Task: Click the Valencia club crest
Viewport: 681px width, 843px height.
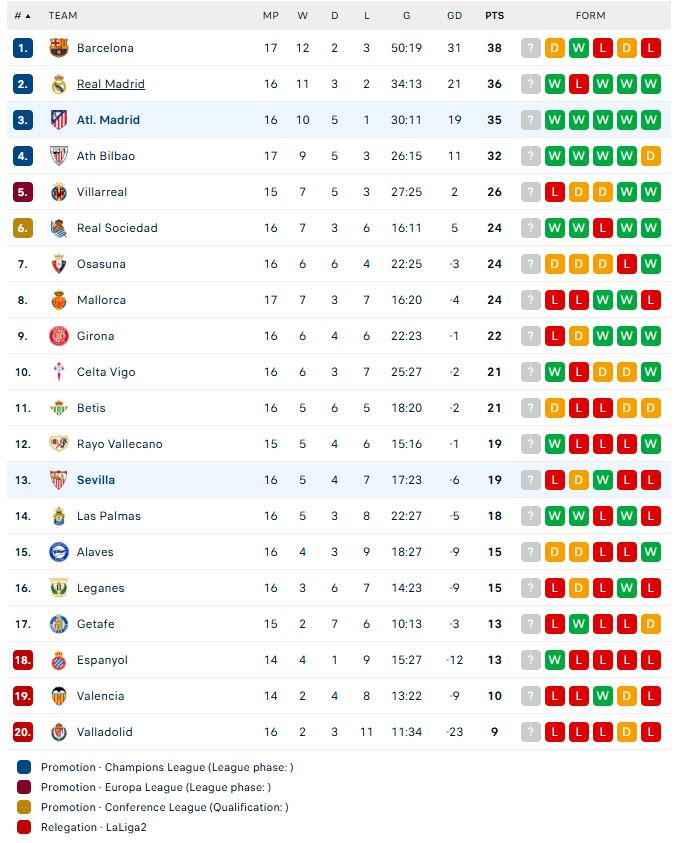Action: (59, 696)
